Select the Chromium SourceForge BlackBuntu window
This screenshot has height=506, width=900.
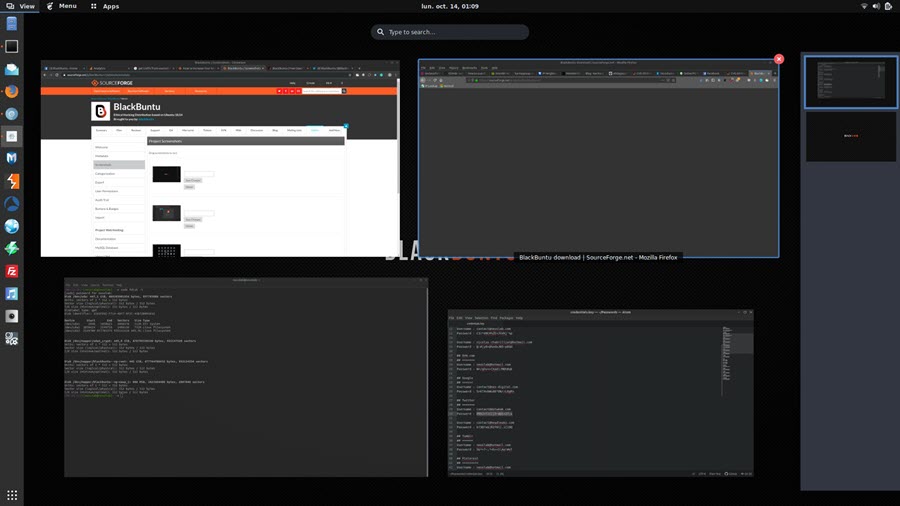pos(220,158)
